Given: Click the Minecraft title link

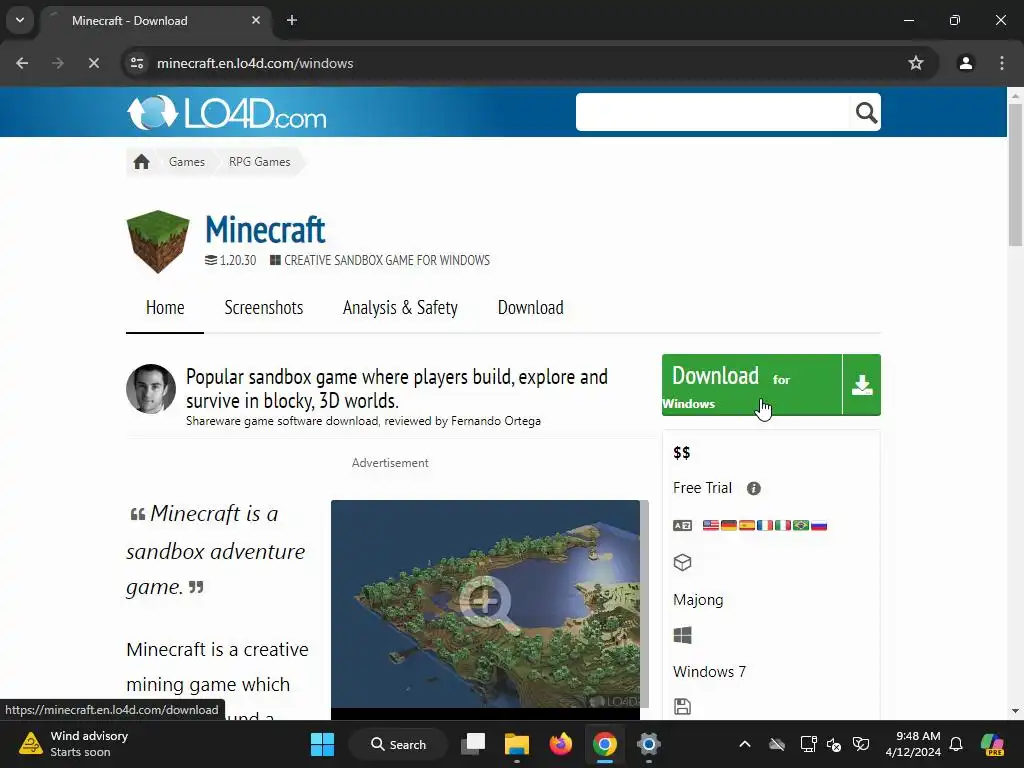Looking at the screenshot, I should [265, 230].
